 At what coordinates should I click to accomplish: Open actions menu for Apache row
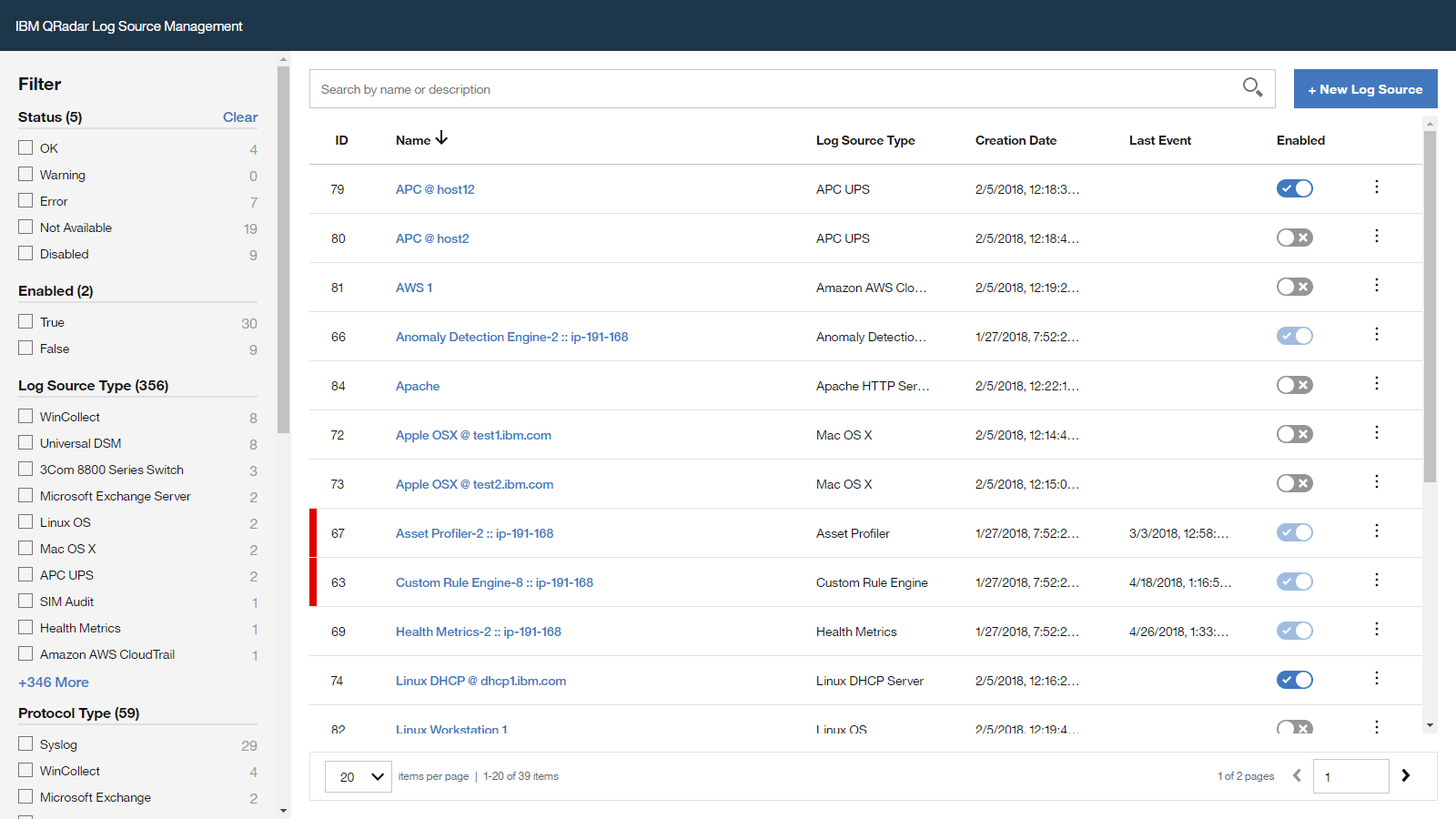pyautogui.click(x=1377, y=383)
